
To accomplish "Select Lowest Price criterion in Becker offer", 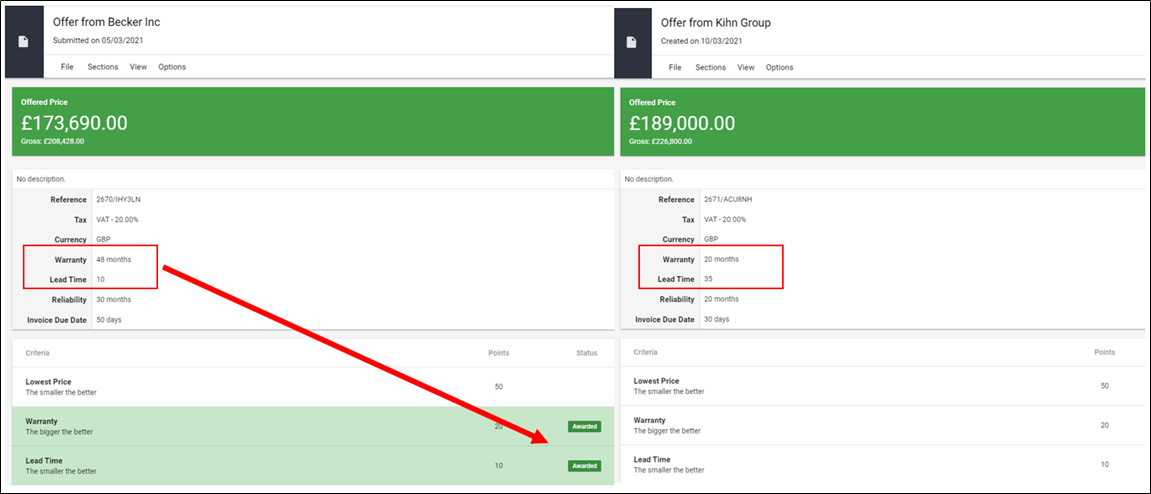I will pos(313,387).
